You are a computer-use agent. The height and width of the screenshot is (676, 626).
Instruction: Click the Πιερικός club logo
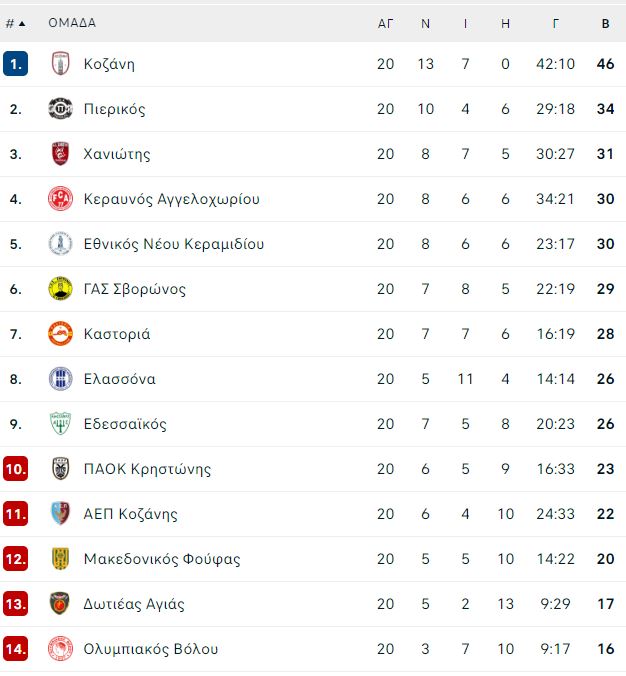pos(60,109)
